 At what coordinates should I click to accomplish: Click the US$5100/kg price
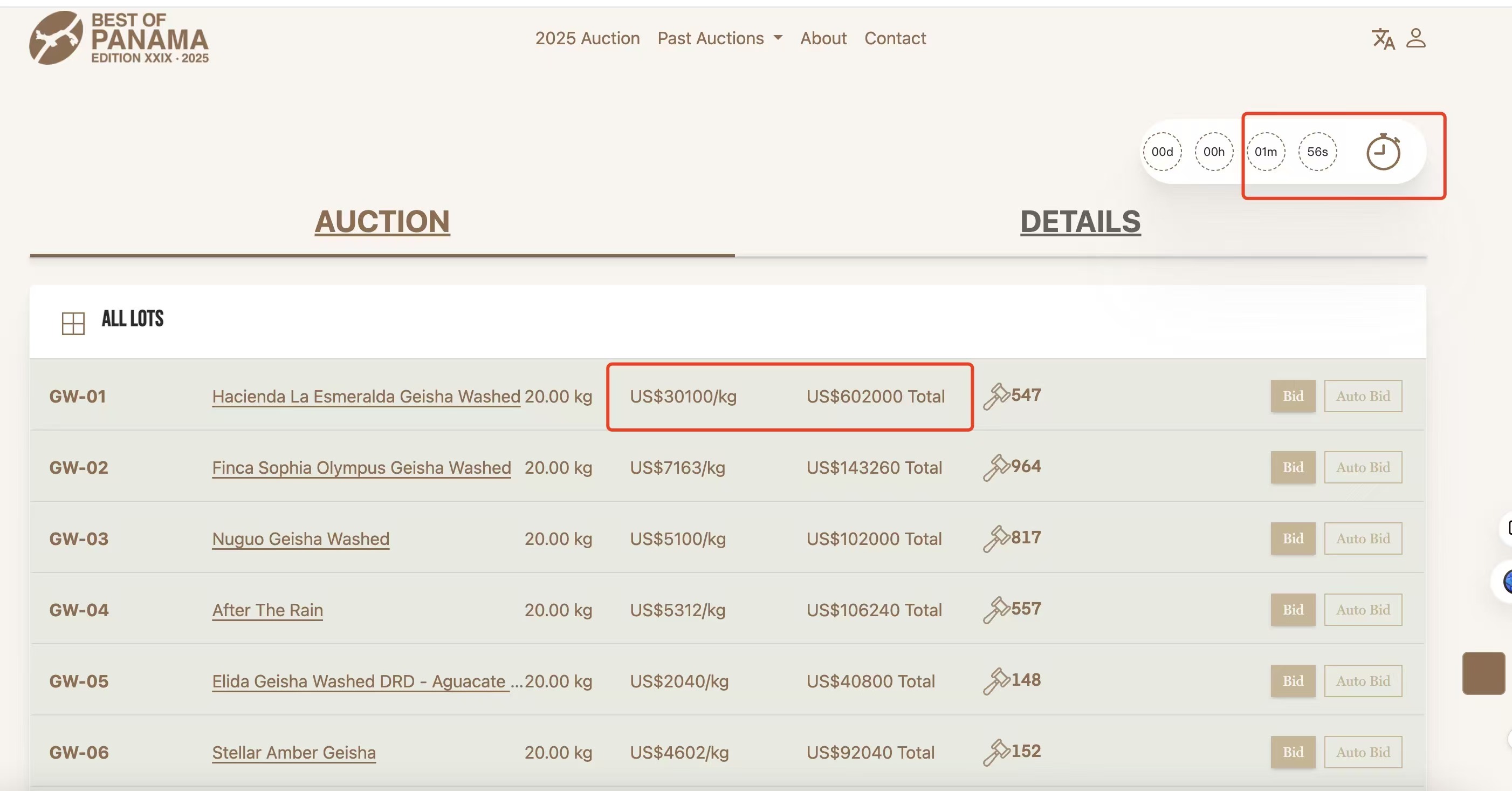pyautogui.click(x=678, y=538)
